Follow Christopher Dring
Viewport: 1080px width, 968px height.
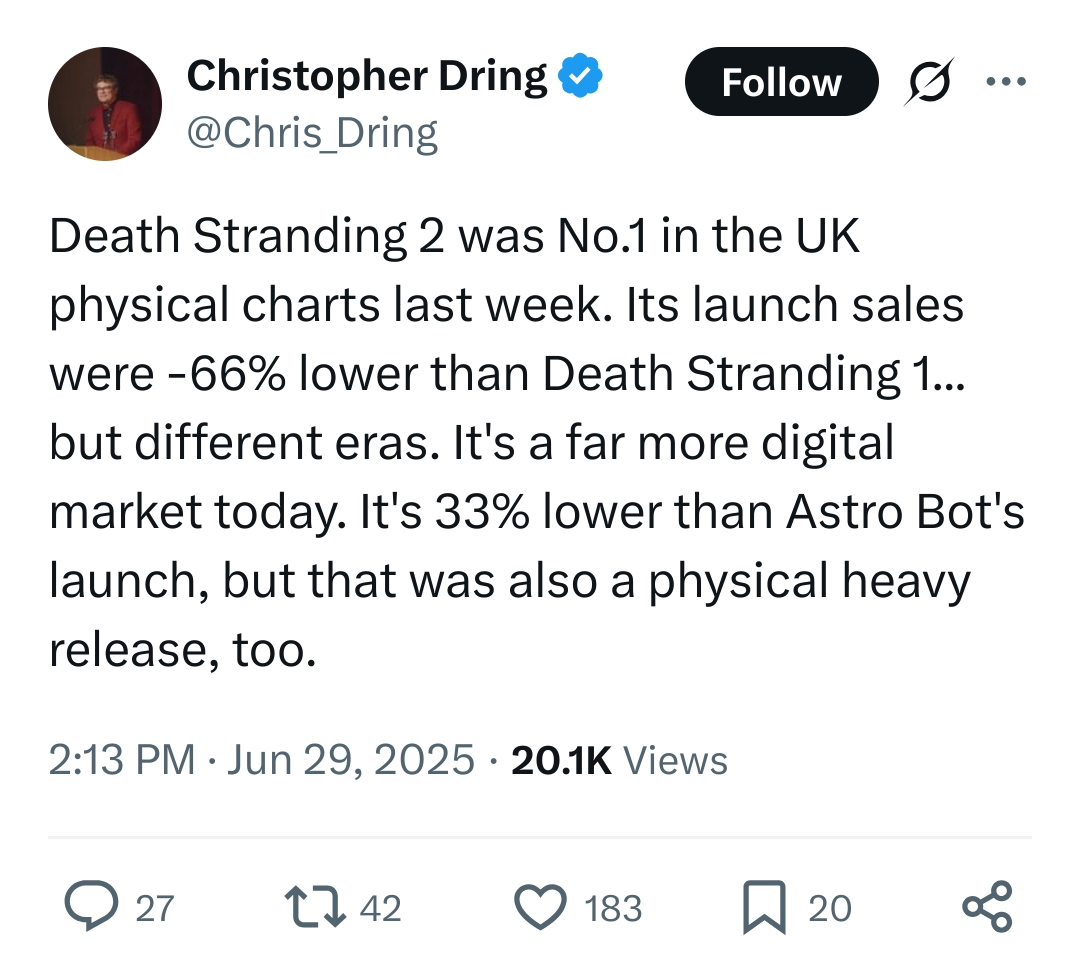[781, 81]
